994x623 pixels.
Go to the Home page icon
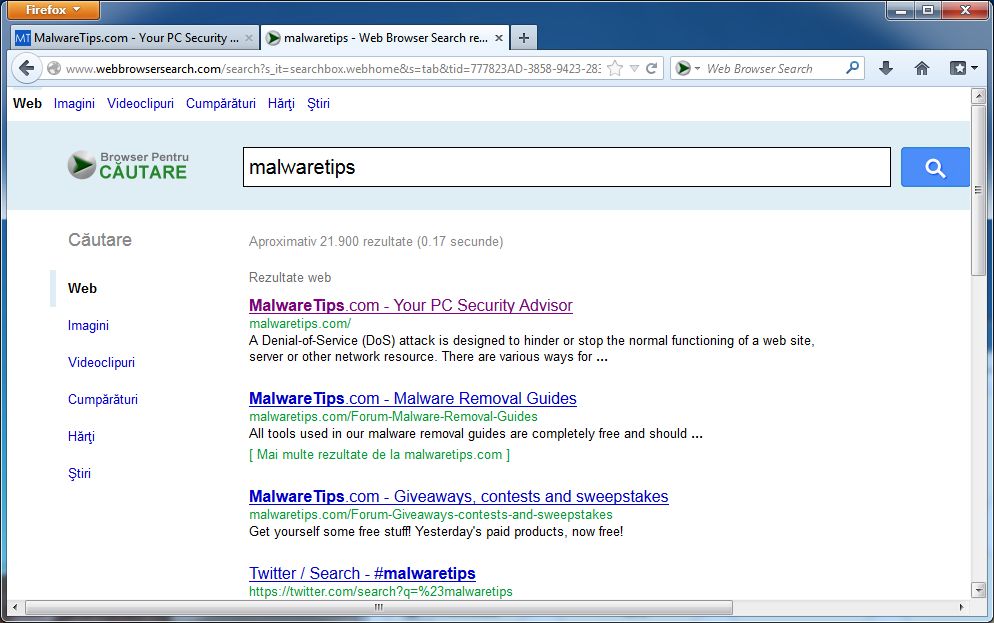922,68
